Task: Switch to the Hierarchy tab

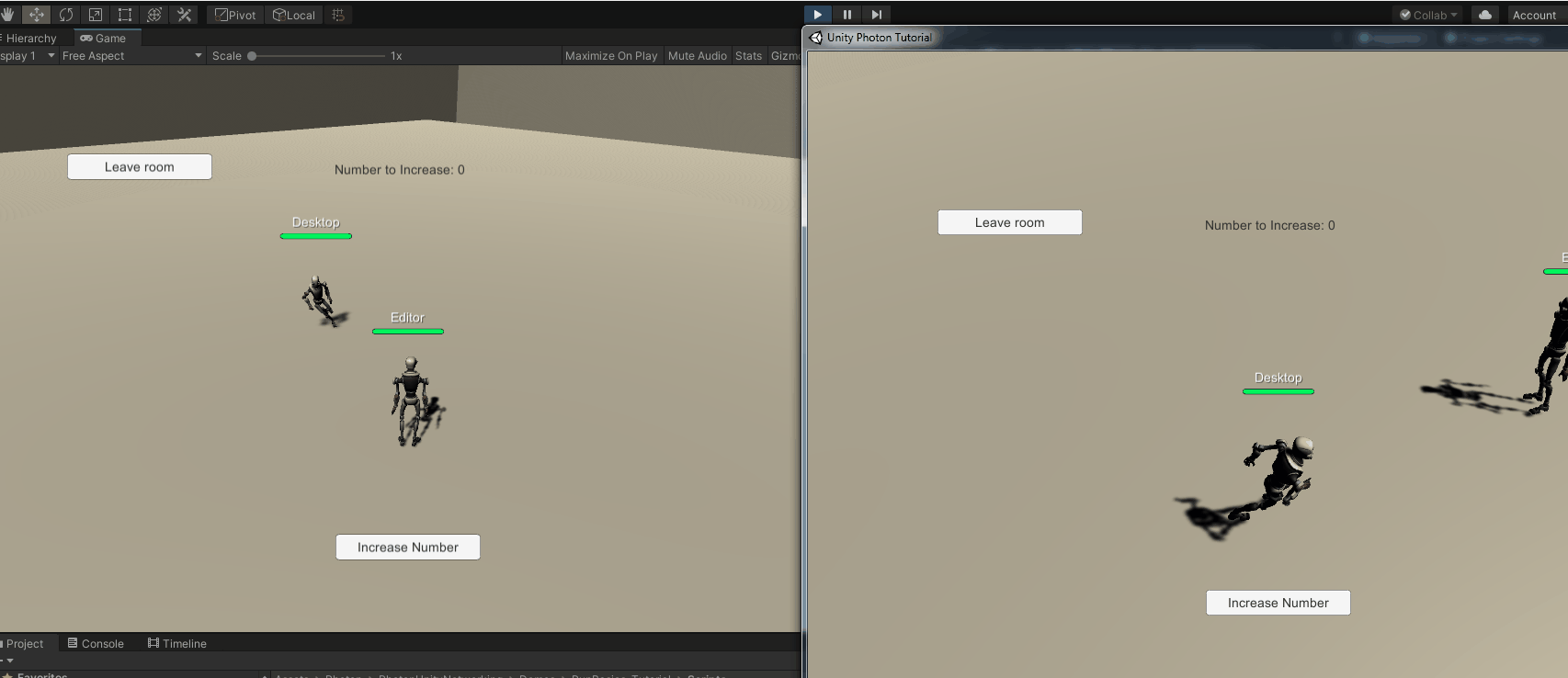Action: 29,38
